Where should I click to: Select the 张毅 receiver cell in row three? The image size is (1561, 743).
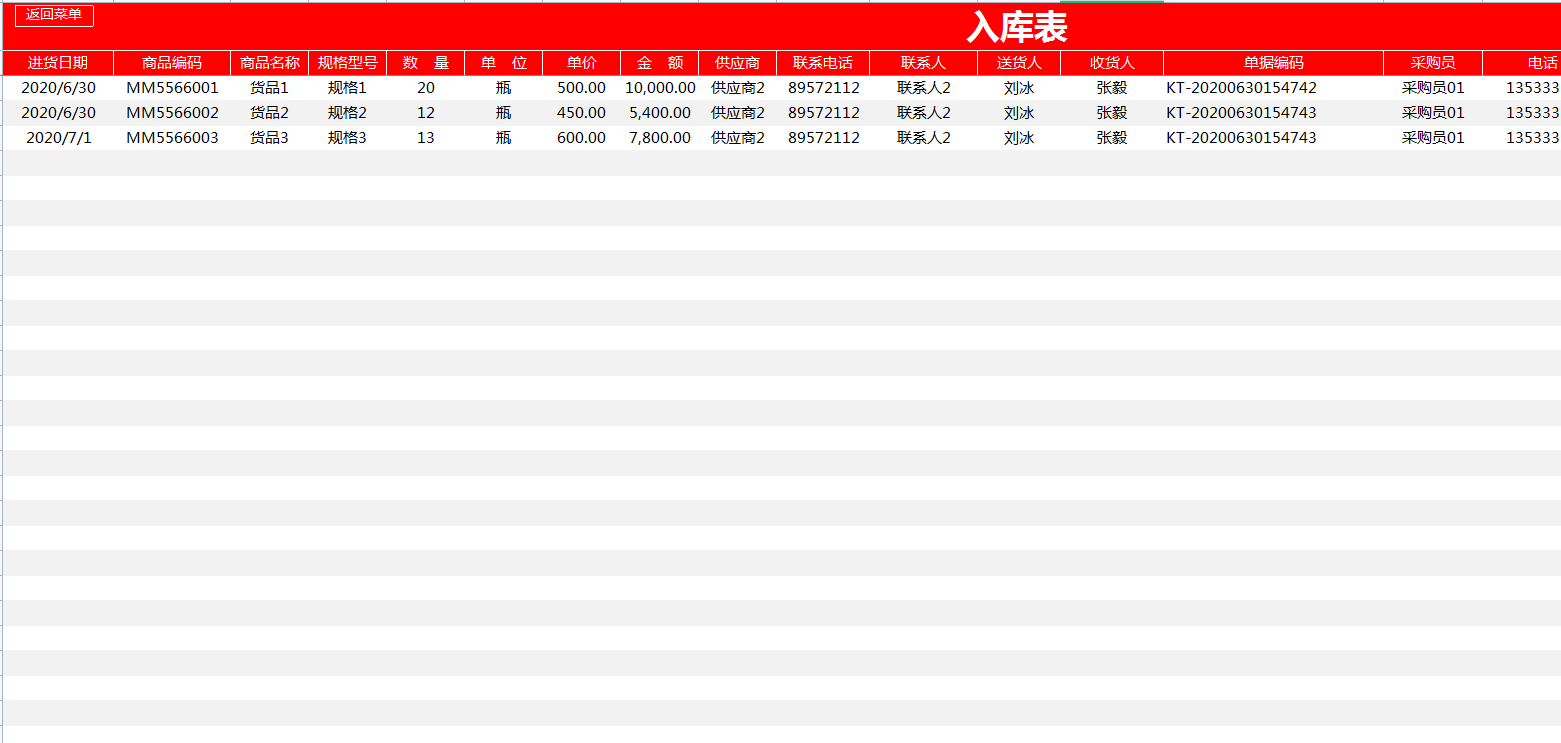(x=1112, y=137)
